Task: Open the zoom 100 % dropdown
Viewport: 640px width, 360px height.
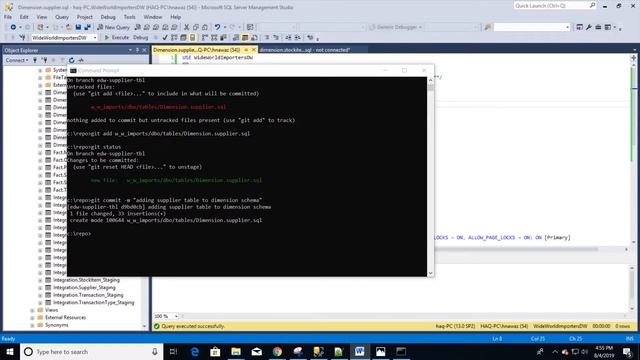Action: 176,316
